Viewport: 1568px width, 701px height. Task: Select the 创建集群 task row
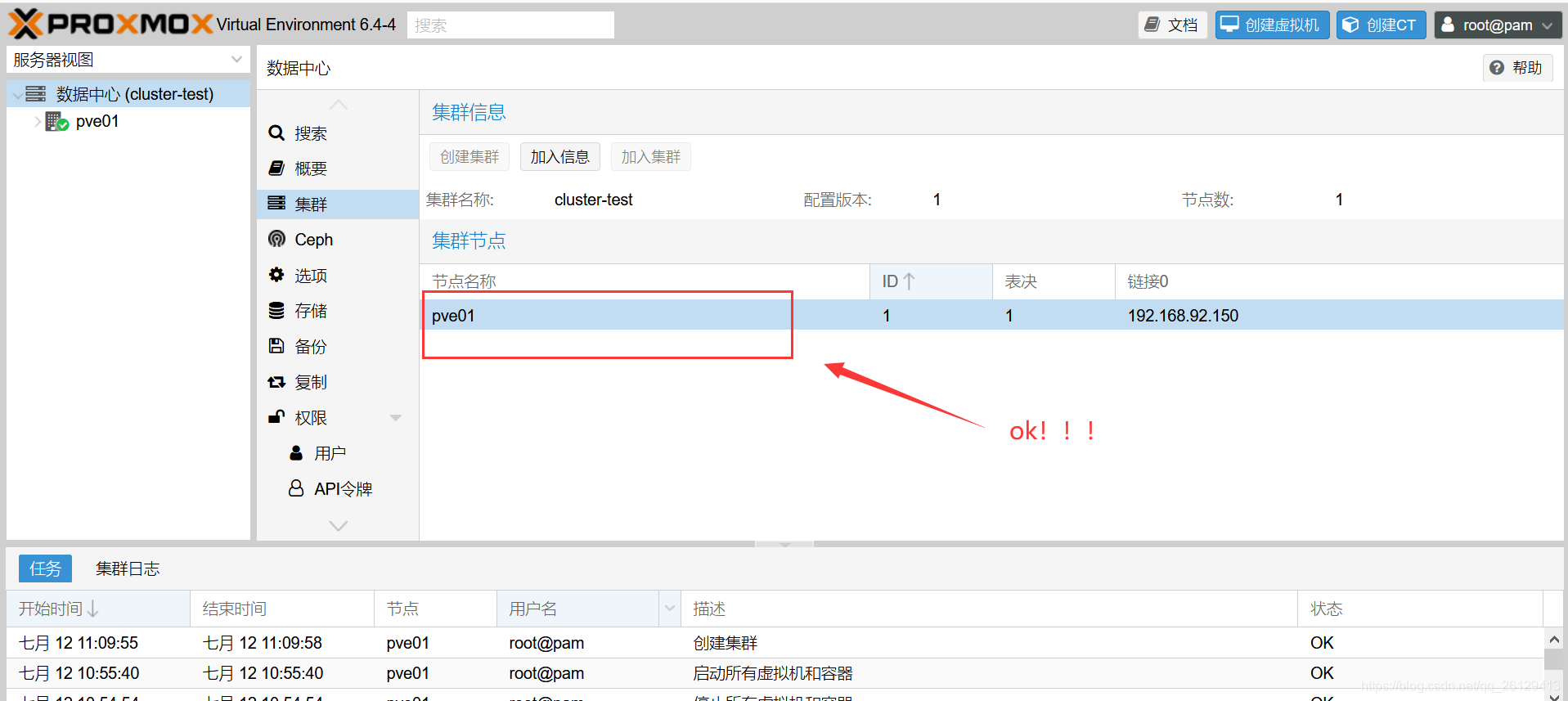[775, 643]
